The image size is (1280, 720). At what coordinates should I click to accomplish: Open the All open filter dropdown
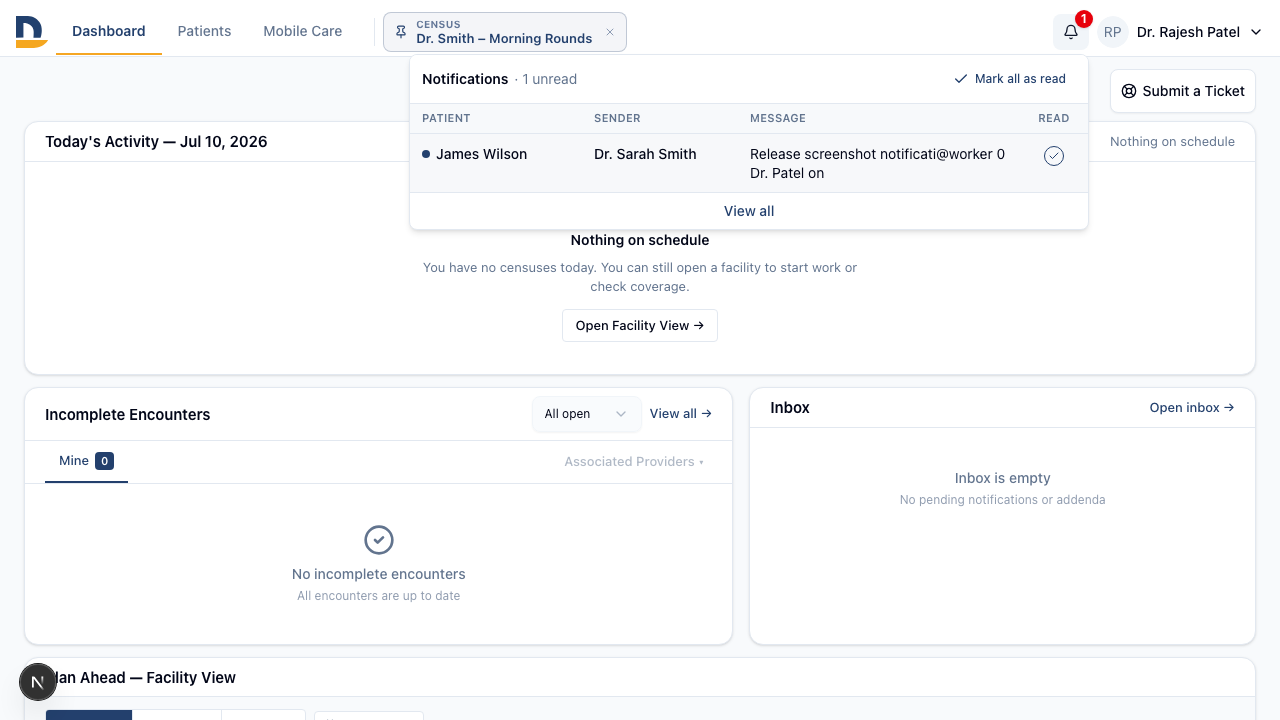586,414
